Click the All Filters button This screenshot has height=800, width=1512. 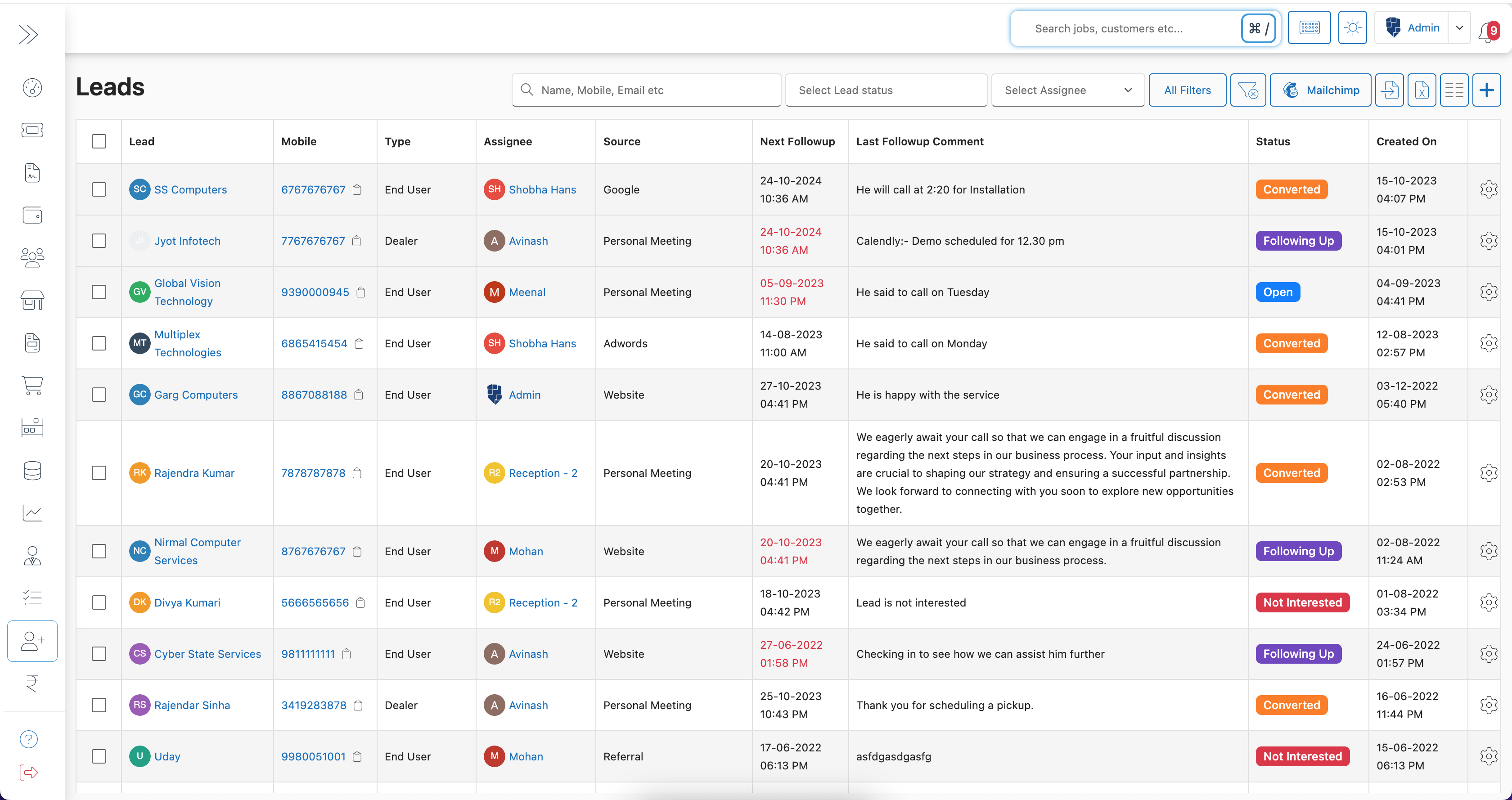[1187, 90]
